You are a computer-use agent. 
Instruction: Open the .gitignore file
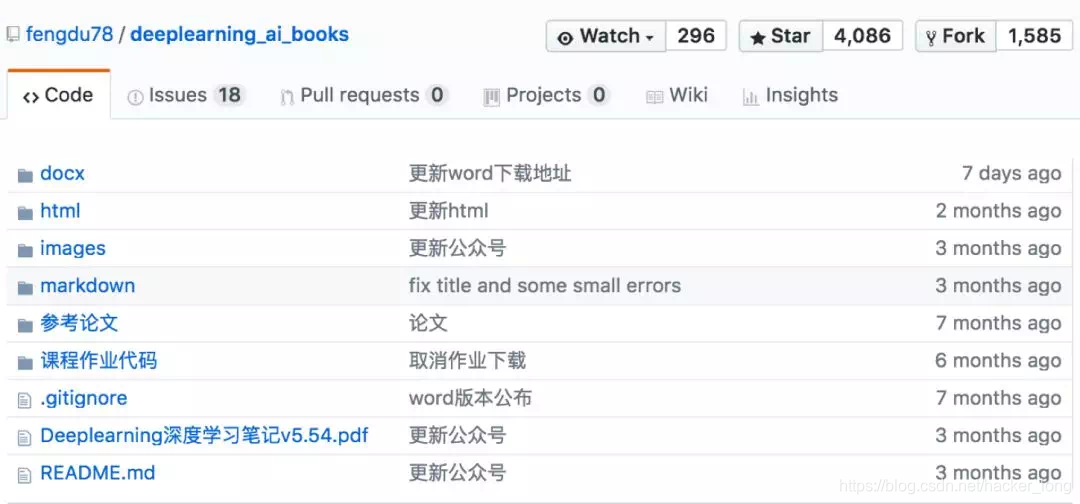(84, 398)
